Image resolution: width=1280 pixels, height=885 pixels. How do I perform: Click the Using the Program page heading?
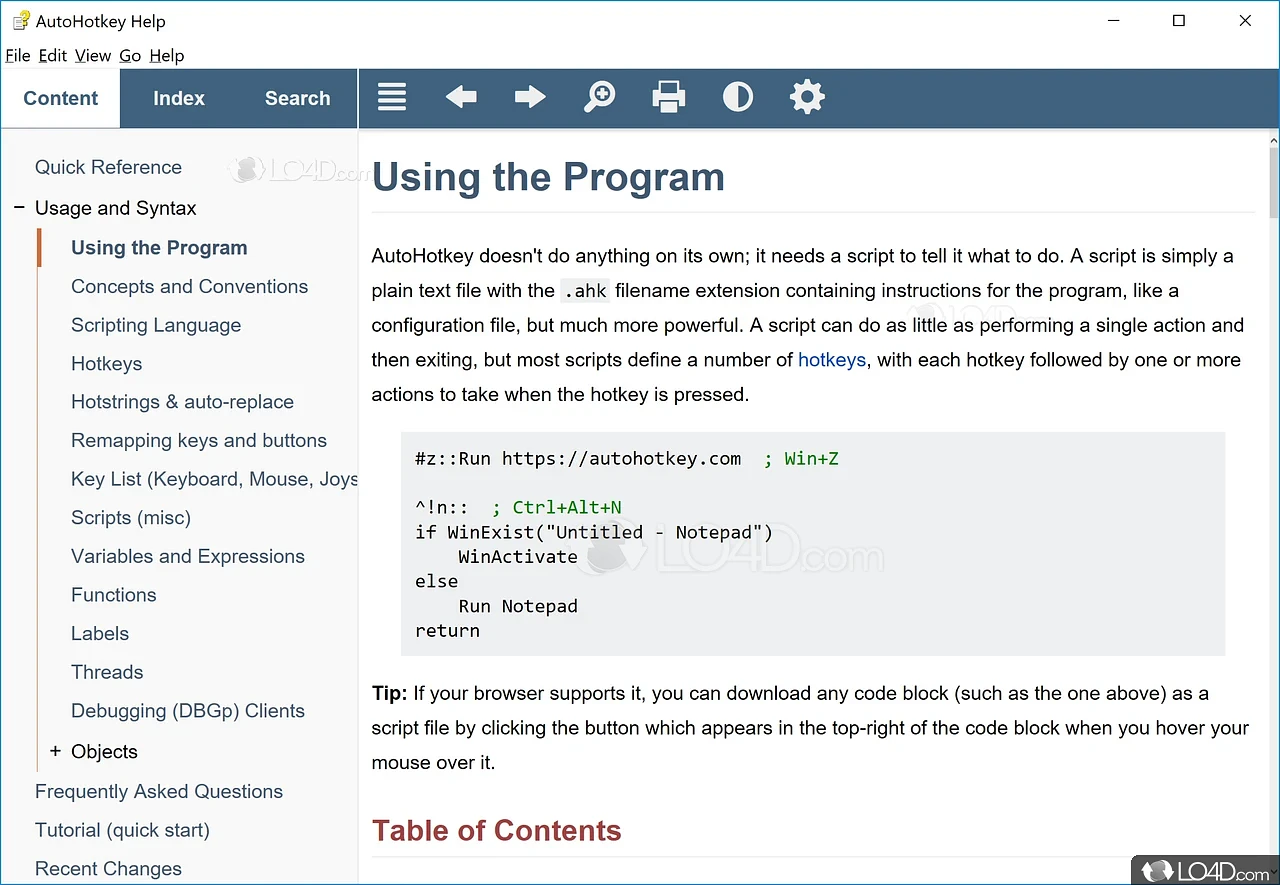click(548, 177)
